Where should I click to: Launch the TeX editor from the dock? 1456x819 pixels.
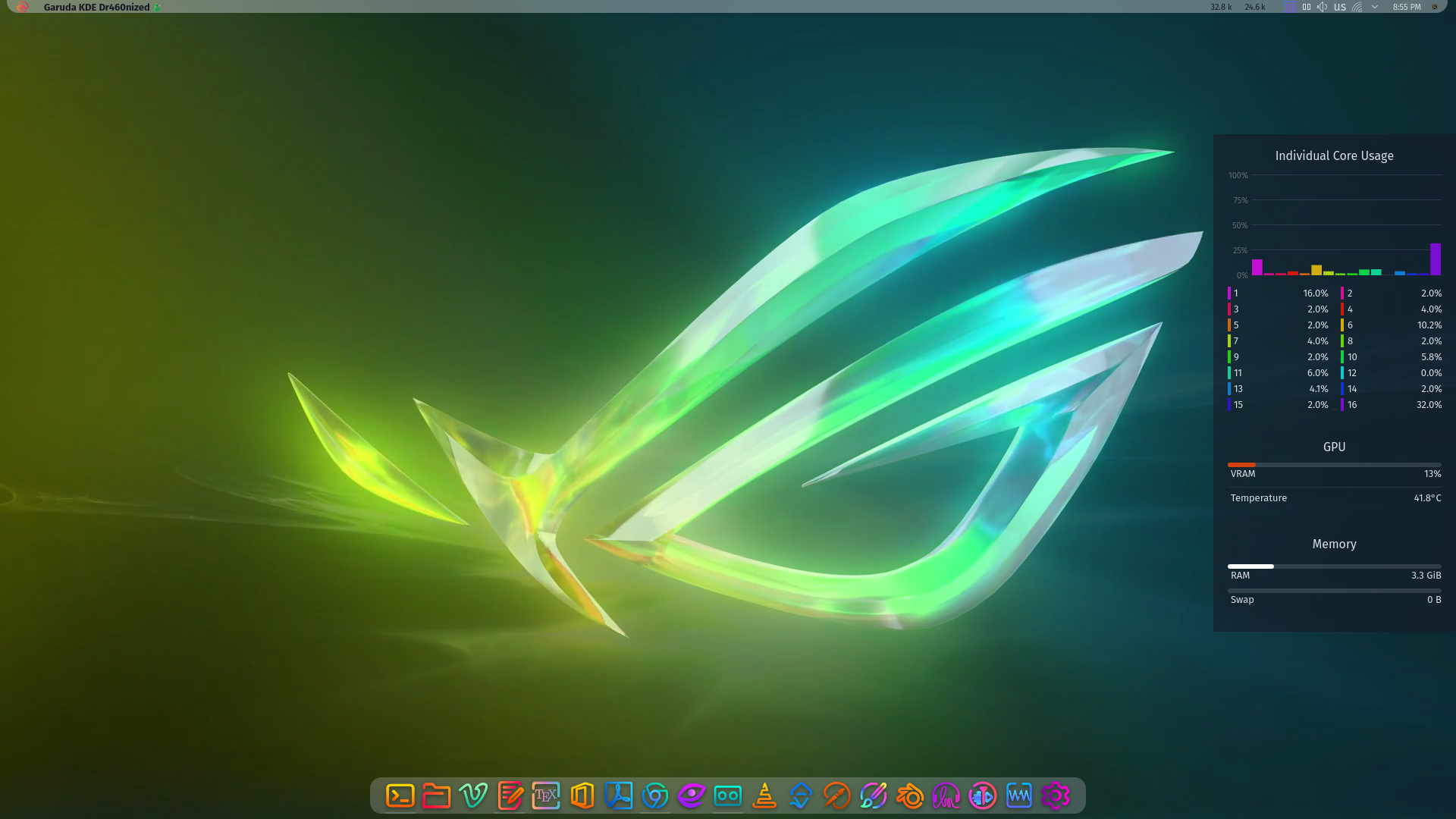546,795
